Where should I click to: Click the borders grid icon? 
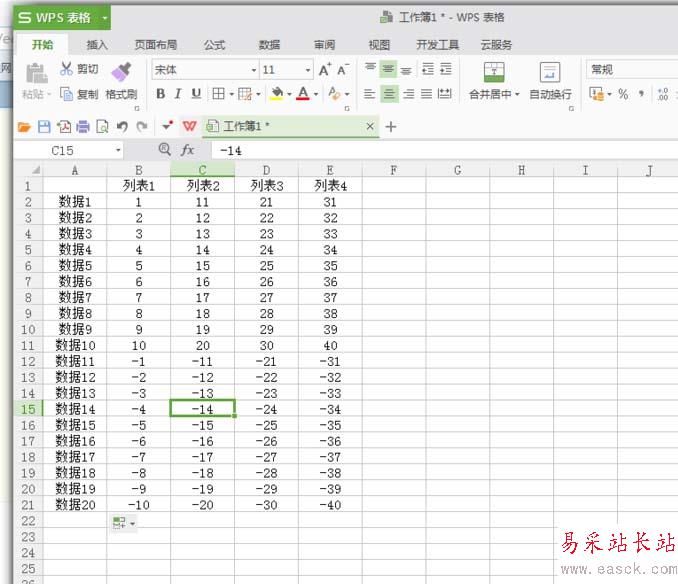pyautogui.click(x=218, y=93)
